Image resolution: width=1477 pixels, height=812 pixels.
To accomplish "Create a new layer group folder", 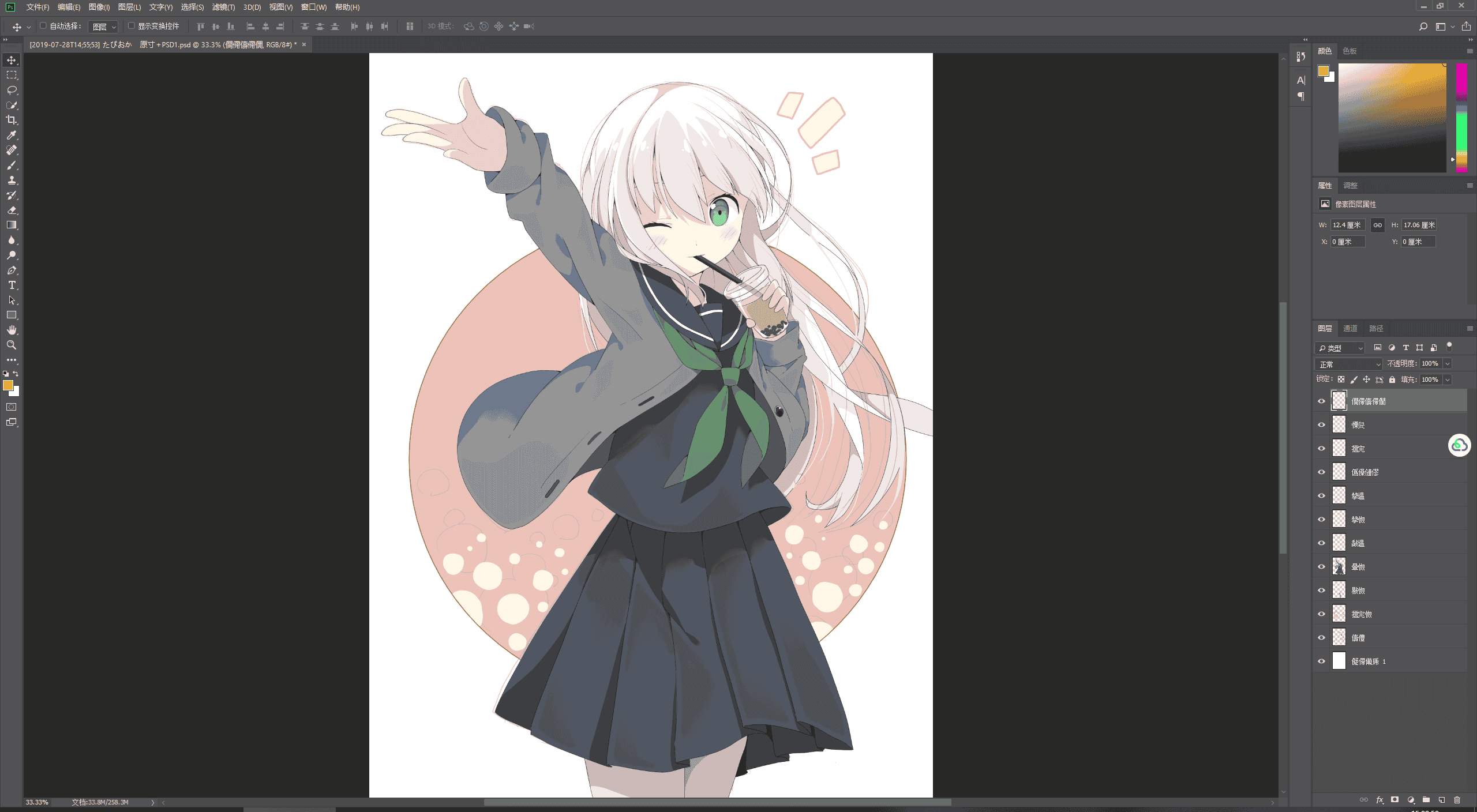I will [1426, 800].
